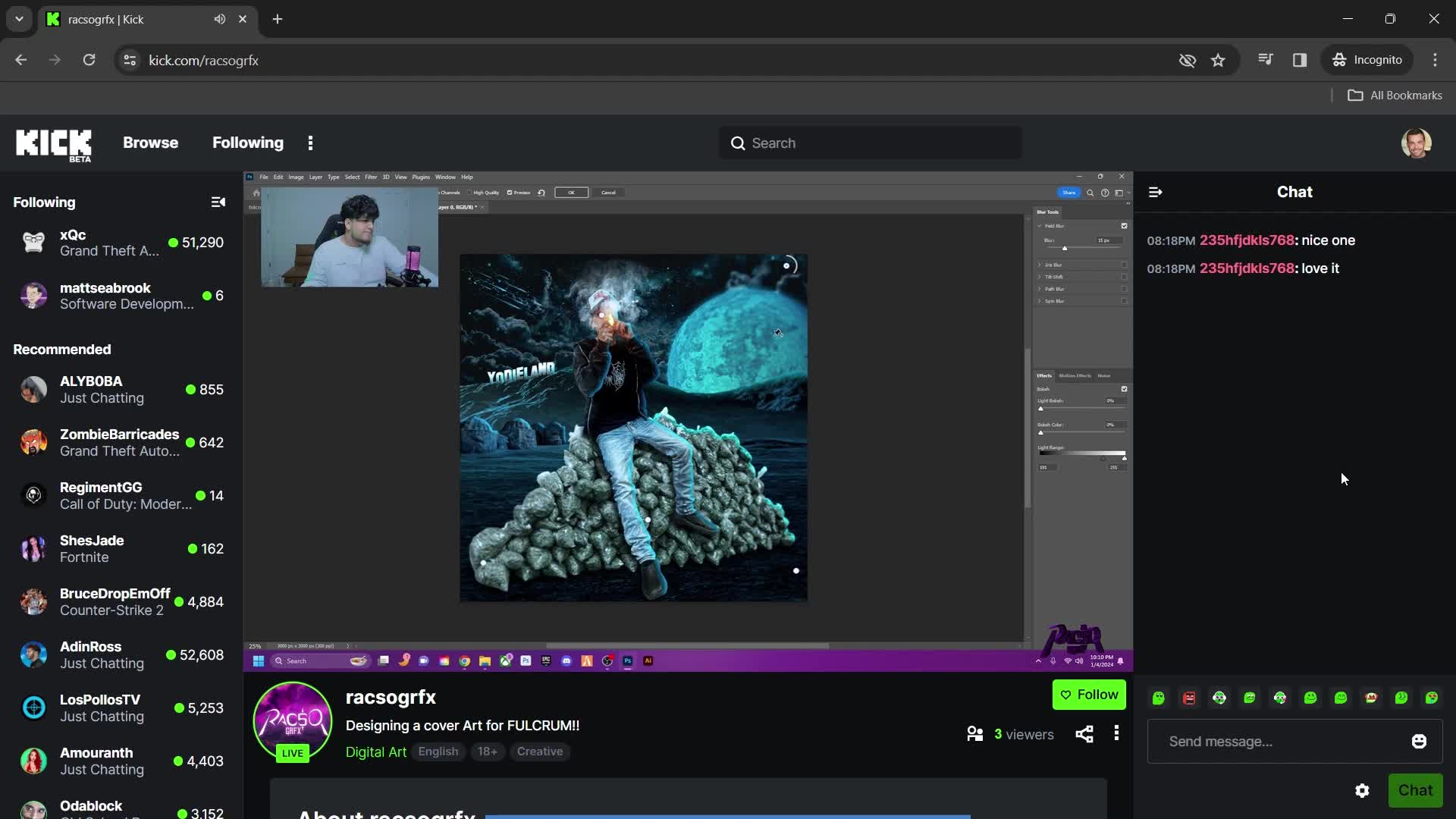Open a new browser tab

(278, 19)
